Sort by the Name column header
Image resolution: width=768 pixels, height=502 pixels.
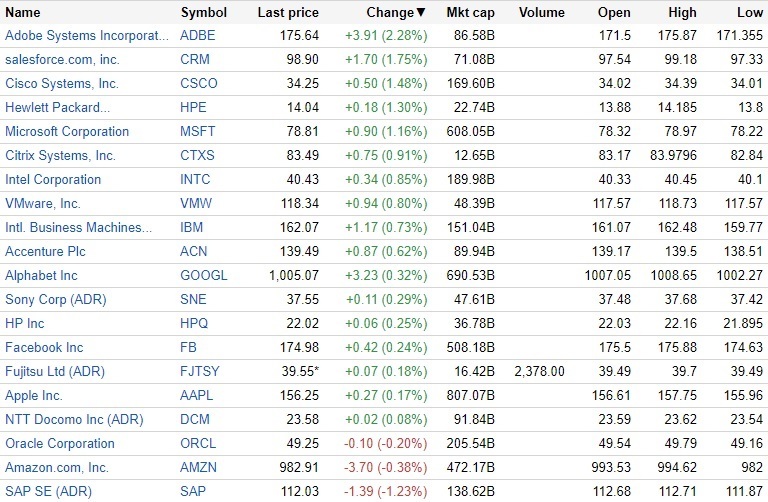23,13
